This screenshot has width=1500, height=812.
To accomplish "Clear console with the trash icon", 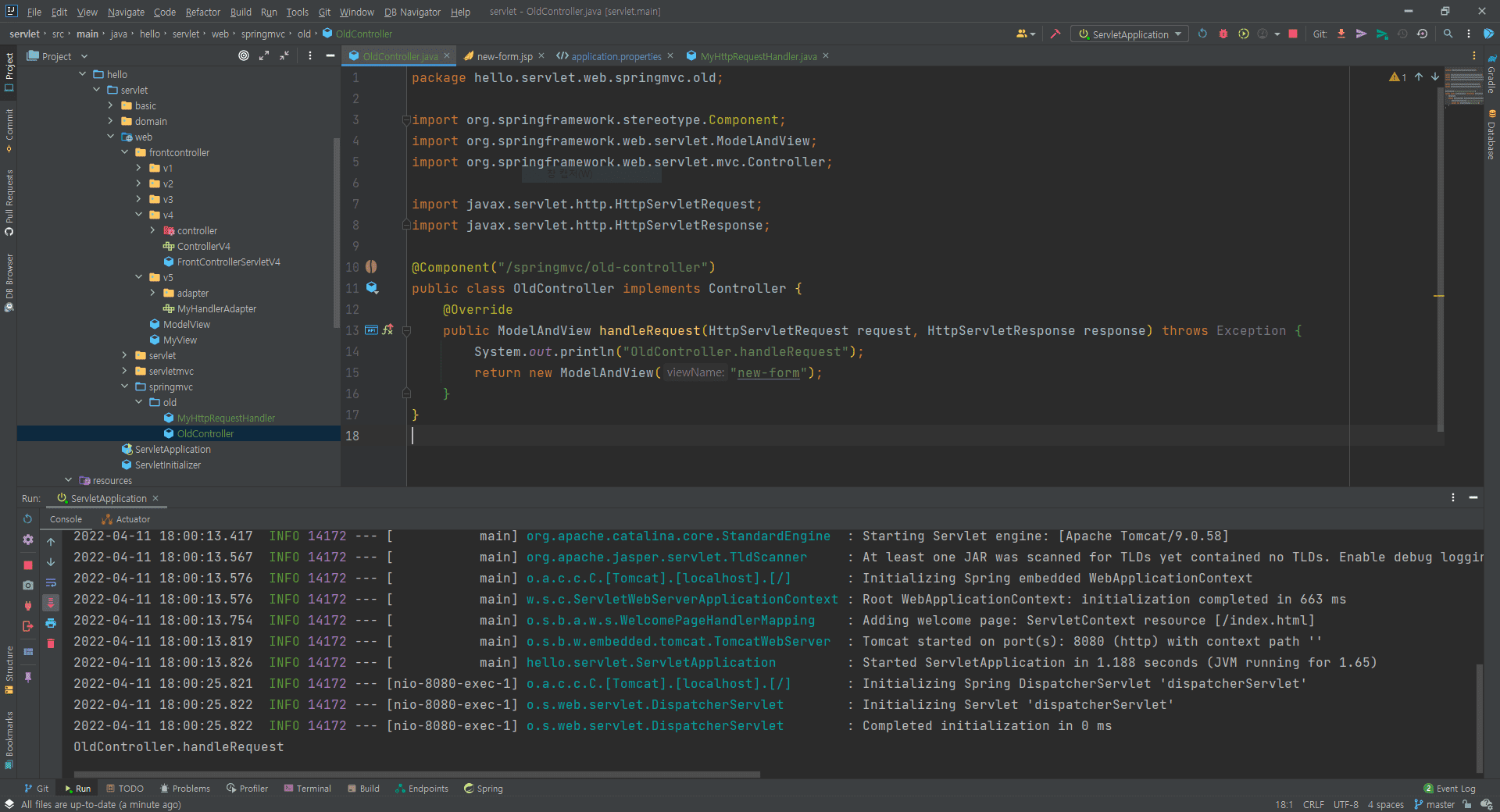I will (51, 643).
